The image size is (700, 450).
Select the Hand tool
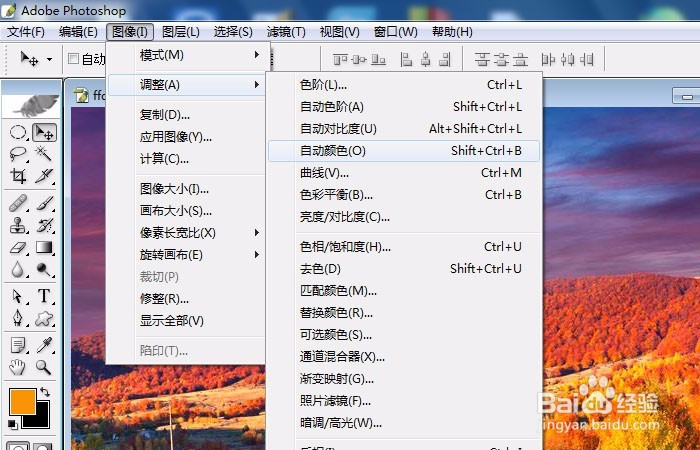pos(18,367)
